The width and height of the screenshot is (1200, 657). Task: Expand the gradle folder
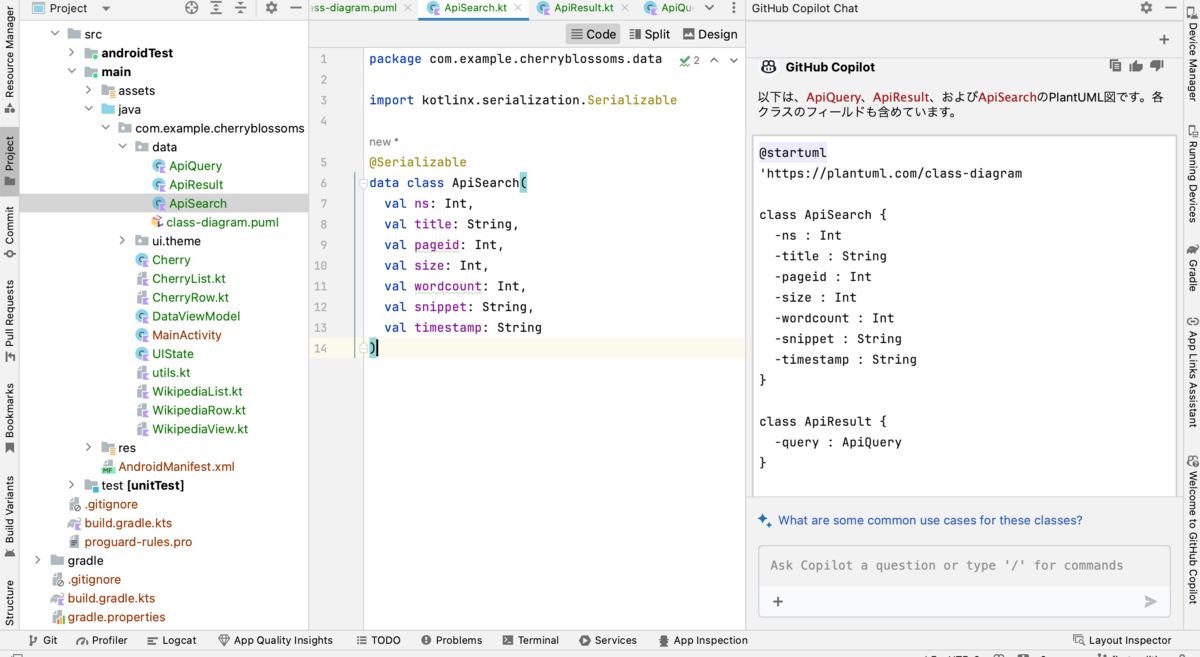[x=38, y=561]
